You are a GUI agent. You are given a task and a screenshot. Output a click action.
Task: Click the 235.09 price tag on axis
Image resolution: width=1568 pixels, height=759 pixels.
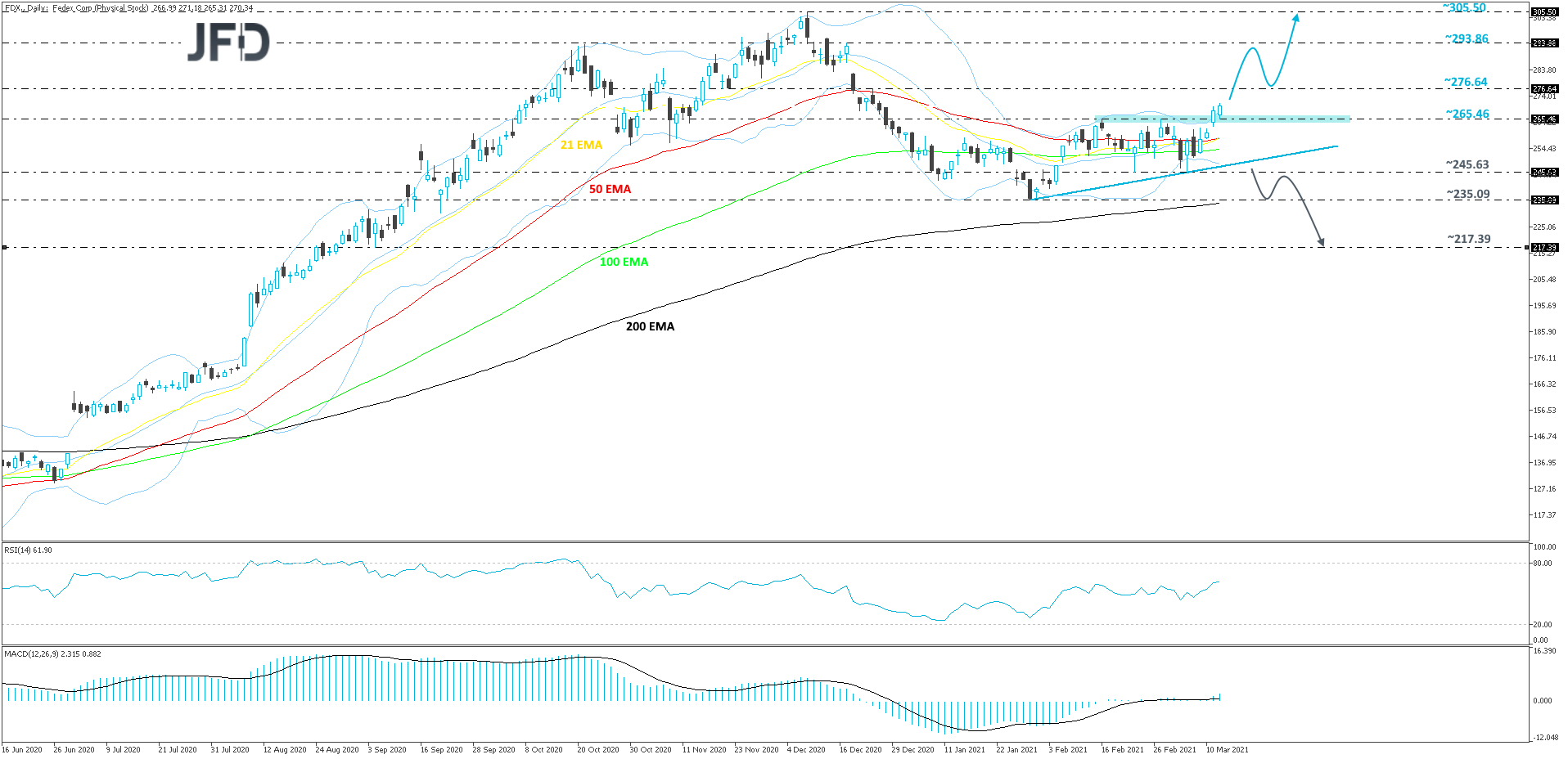tap(1544, 200)
